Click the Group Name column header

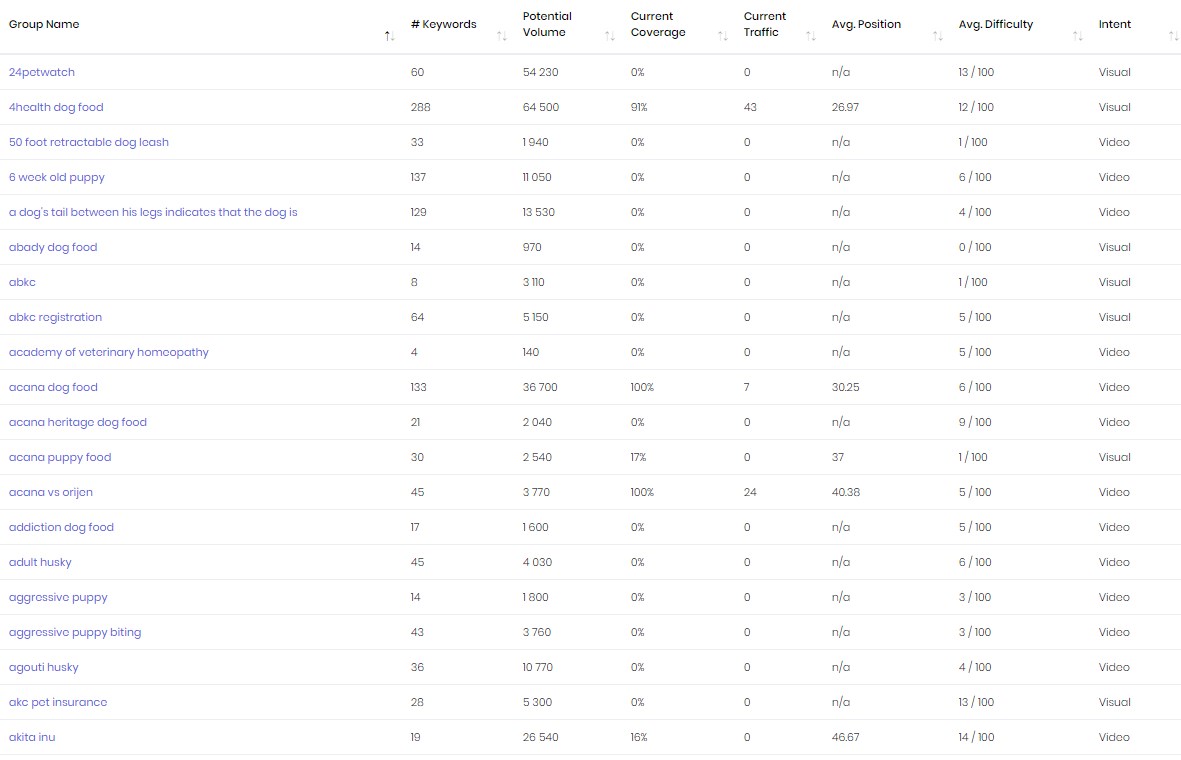coord(44,24)
